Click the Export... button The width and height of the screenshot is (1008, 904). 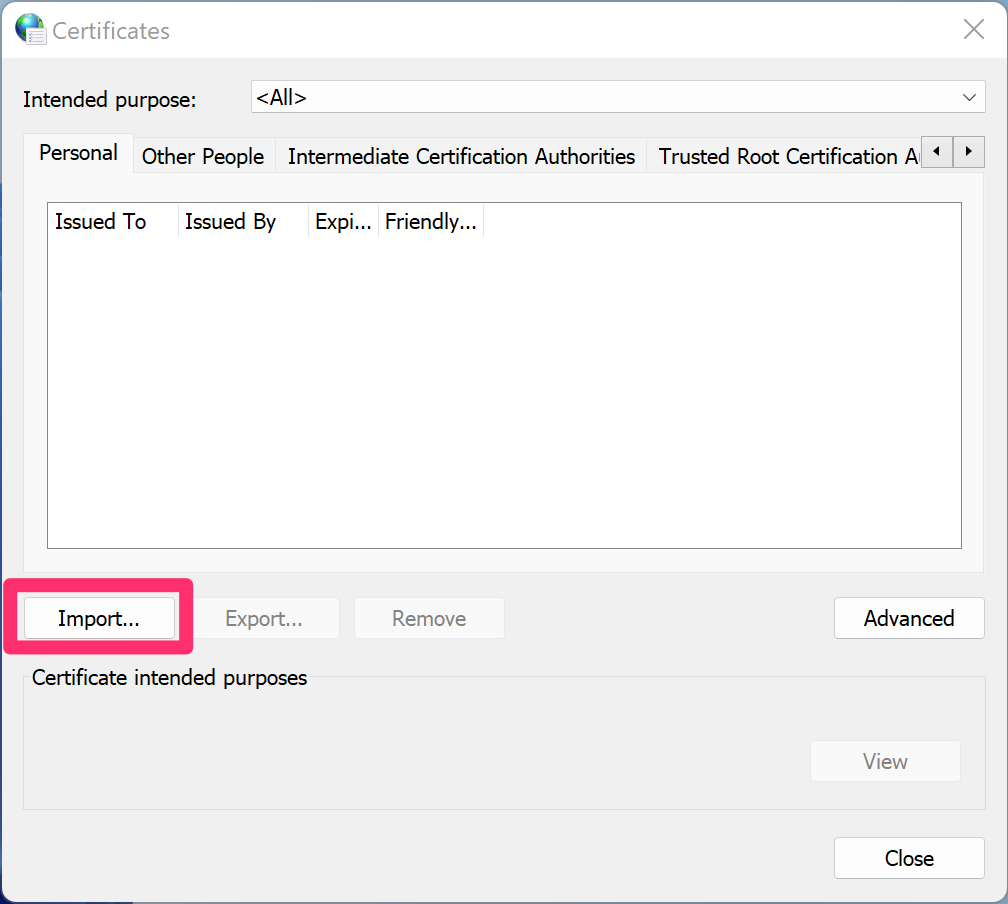264,618
